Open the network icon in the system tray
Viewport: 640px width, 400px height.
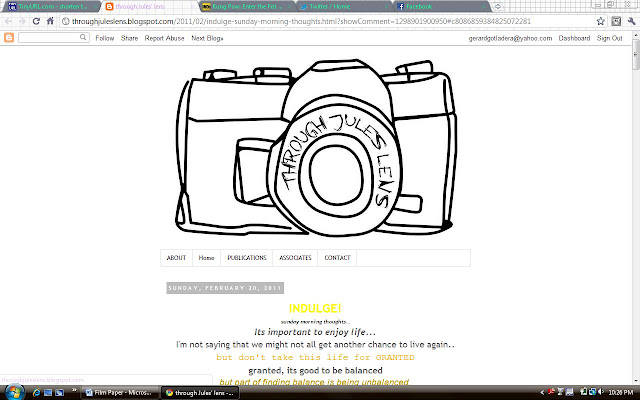click(592, 392)
